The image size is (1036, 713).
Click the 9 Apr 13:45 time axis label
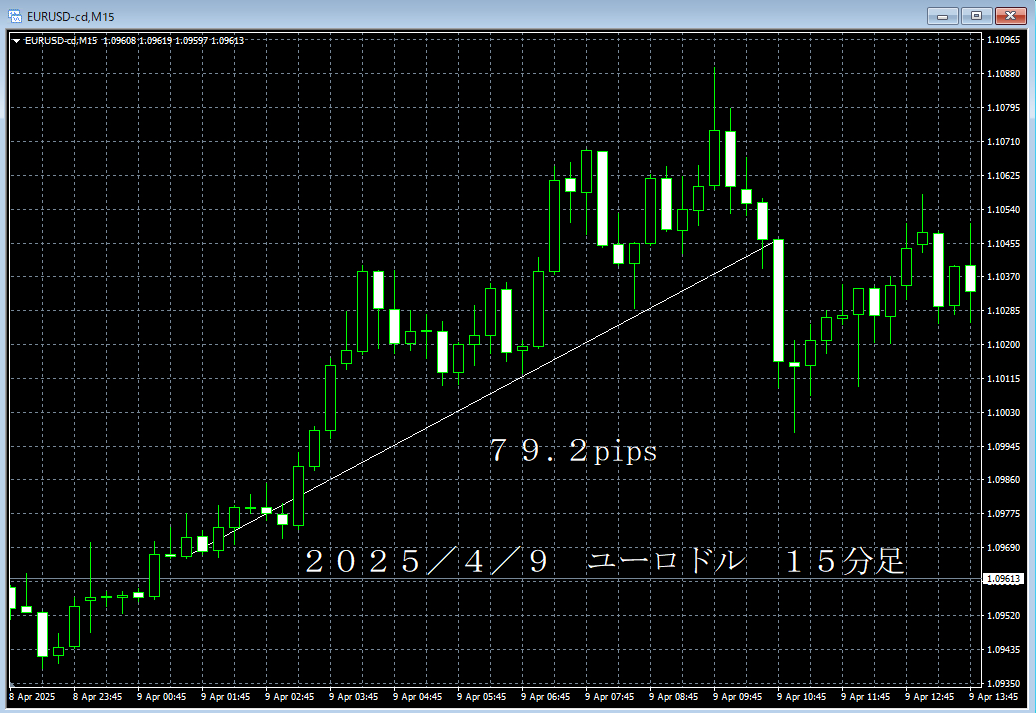[994, 697]
